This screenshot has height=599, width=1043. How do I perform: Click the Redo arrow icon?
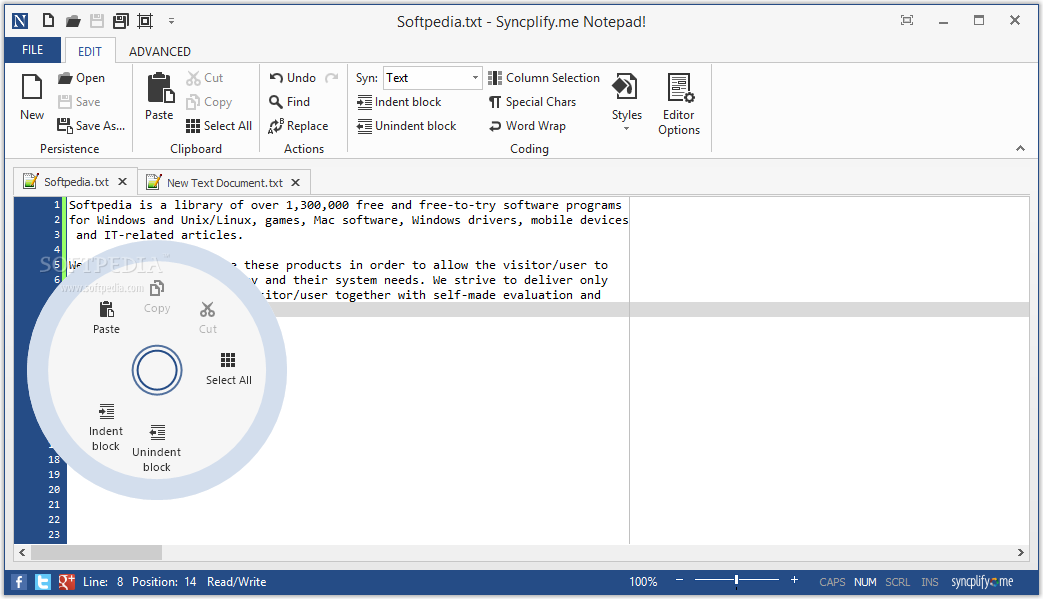[332, 78]
